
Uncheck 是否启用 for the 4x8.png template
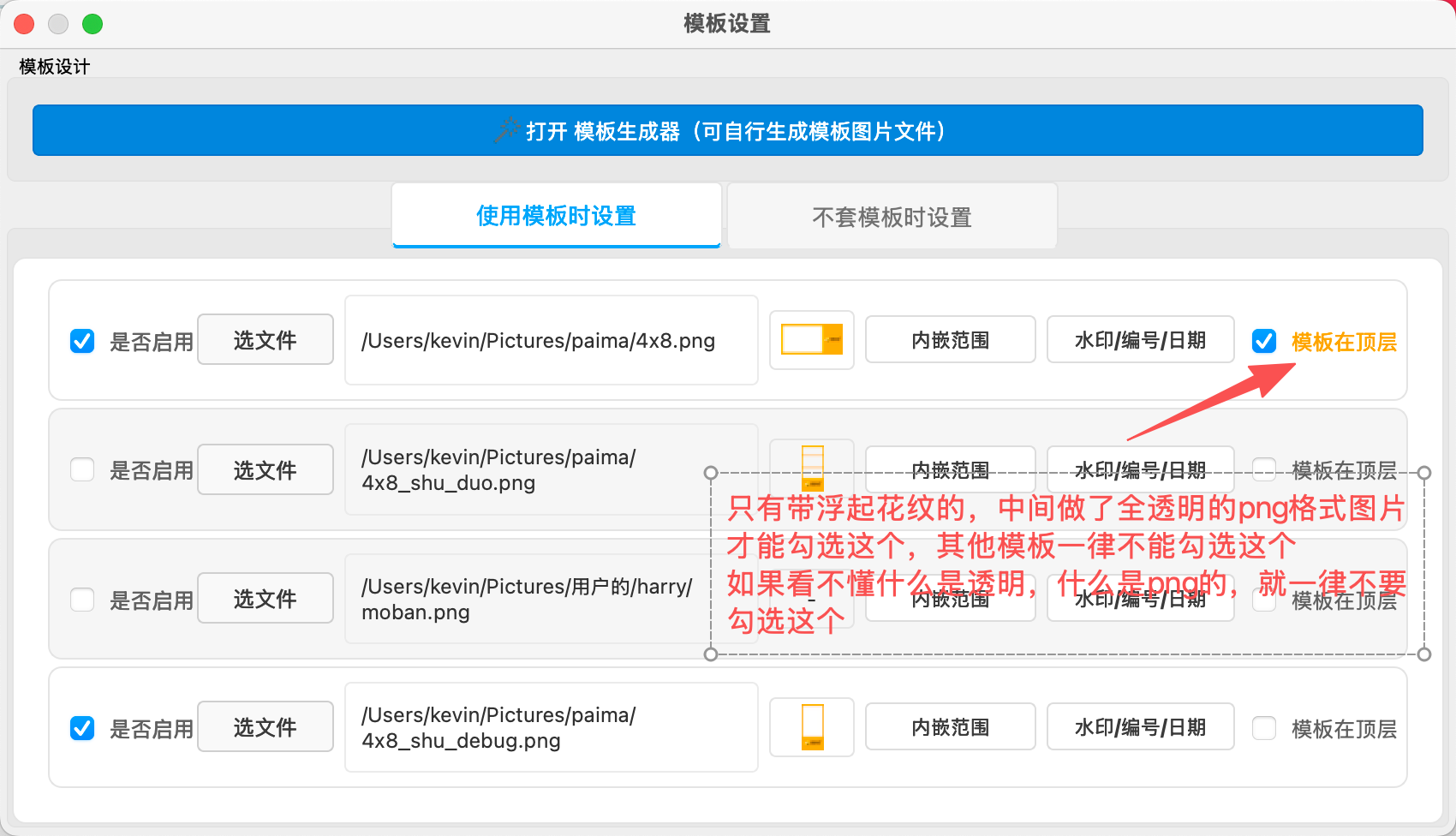tap(82, 341)
